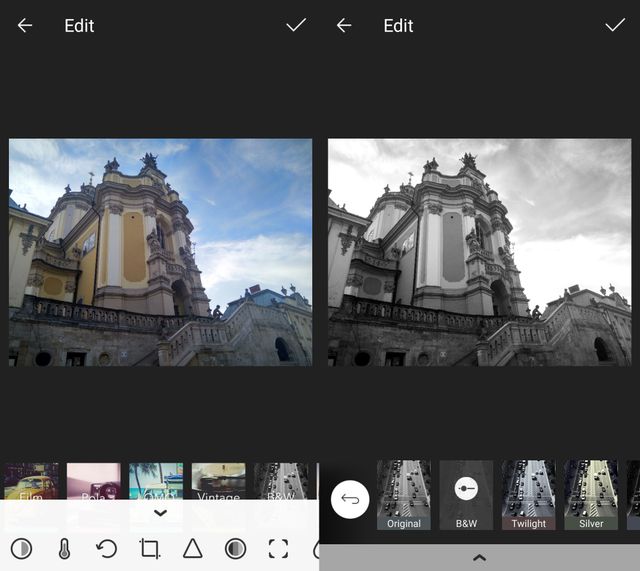
Task: Expand the tools panel with up chevron
Action: click(480, 558)
